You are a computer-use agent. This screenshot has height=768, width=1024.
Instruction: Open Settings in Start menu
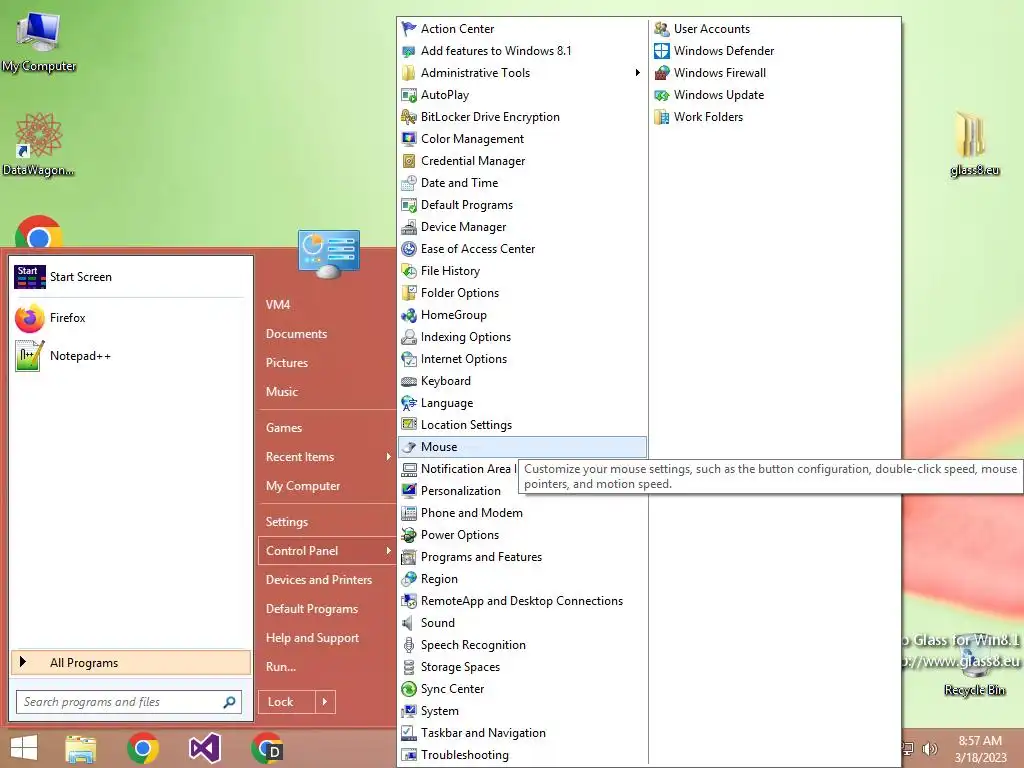[x=287, y=522]
